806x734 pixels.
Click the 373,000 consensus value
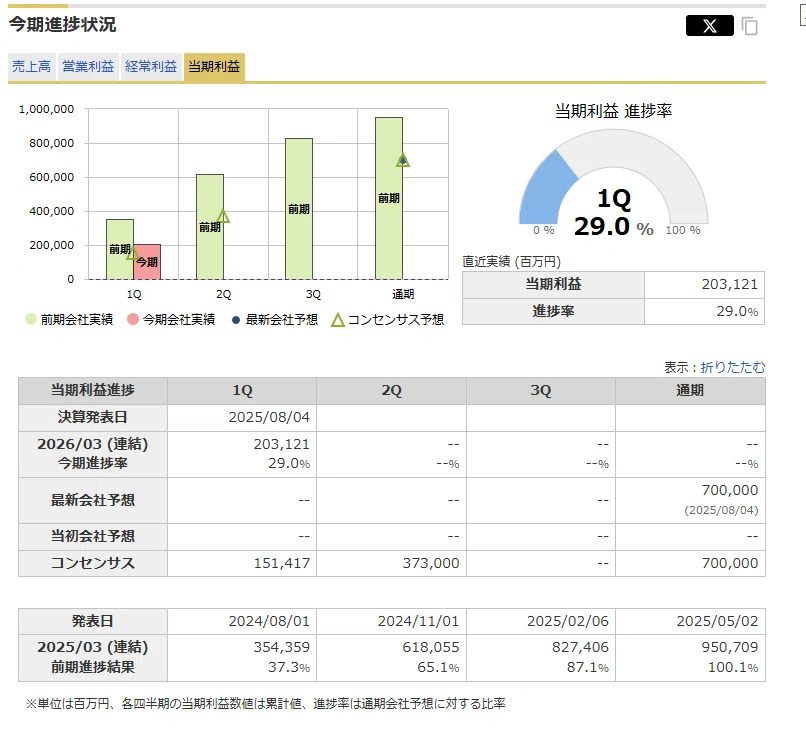[x=431, y=563]
